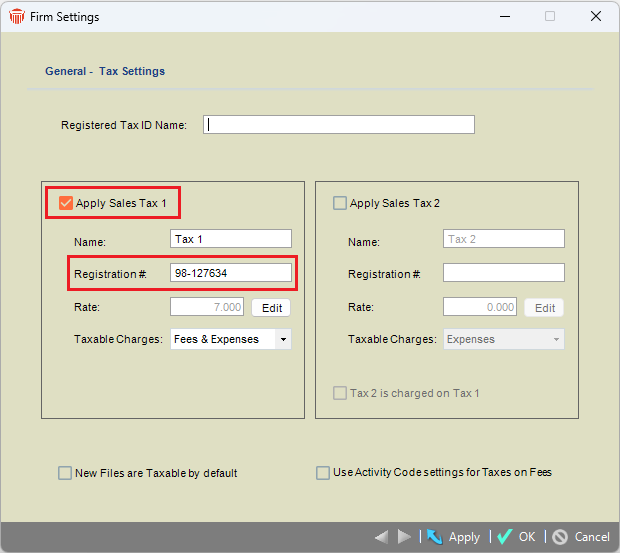This screenshot has width=620, height=553.
Task: Go to previous settings page arrow
Action: (382, 537)
